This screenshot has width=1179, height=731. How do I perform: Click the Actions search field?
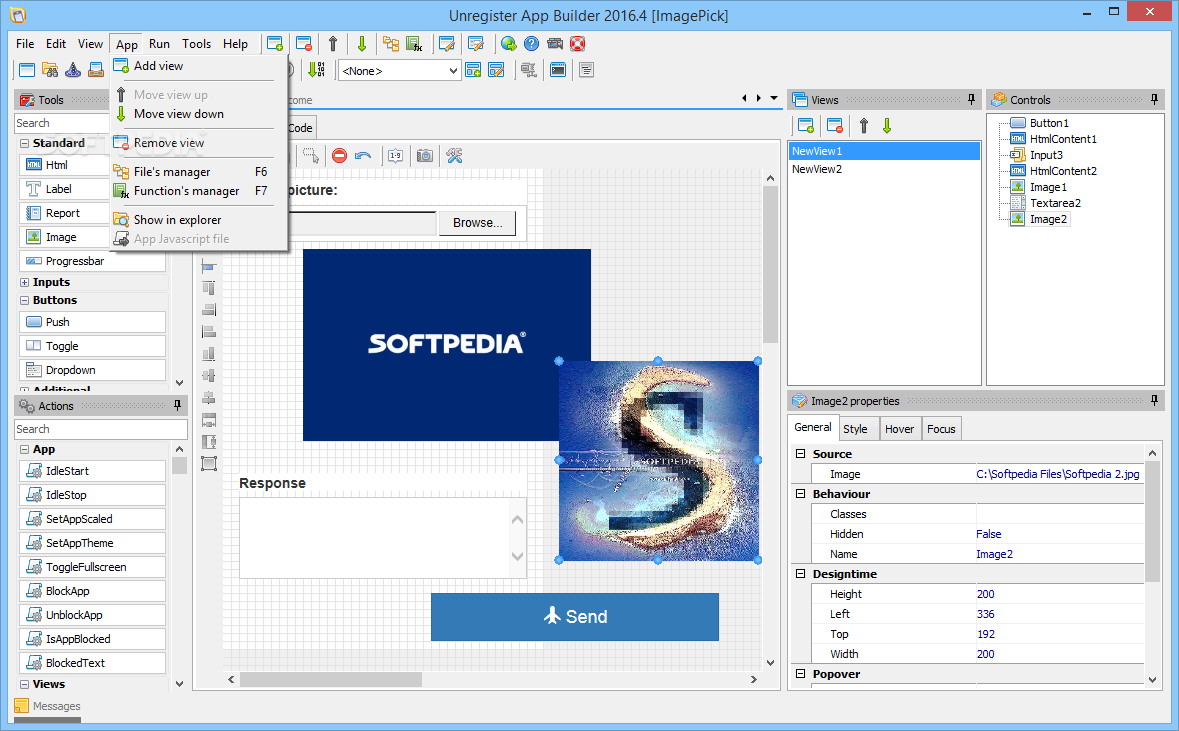click(101, 429)
